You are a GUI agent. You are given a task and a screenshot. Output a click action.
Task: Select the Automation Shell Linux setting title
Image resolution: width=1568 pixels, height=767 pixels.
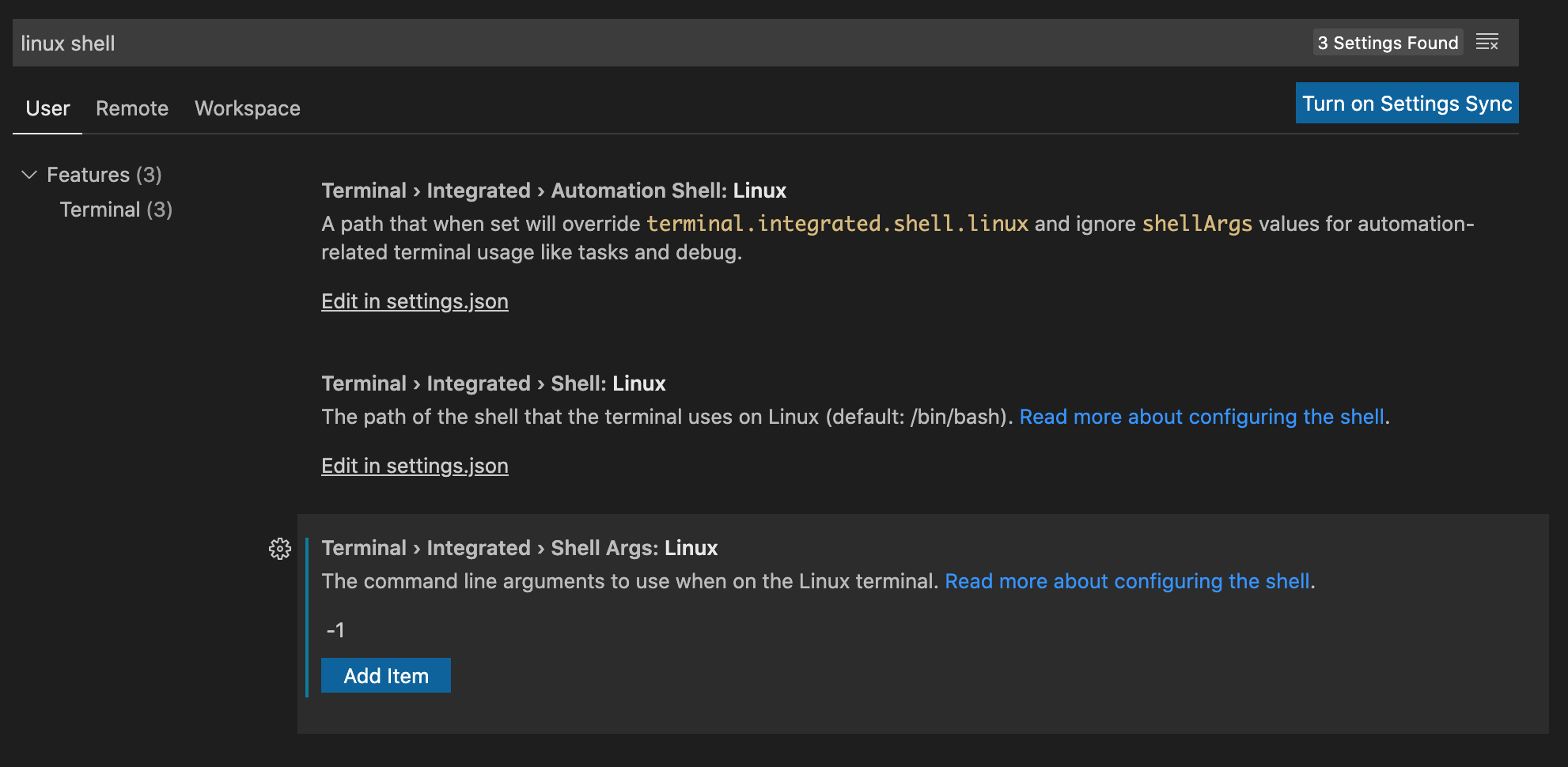[x=553, y=190]
